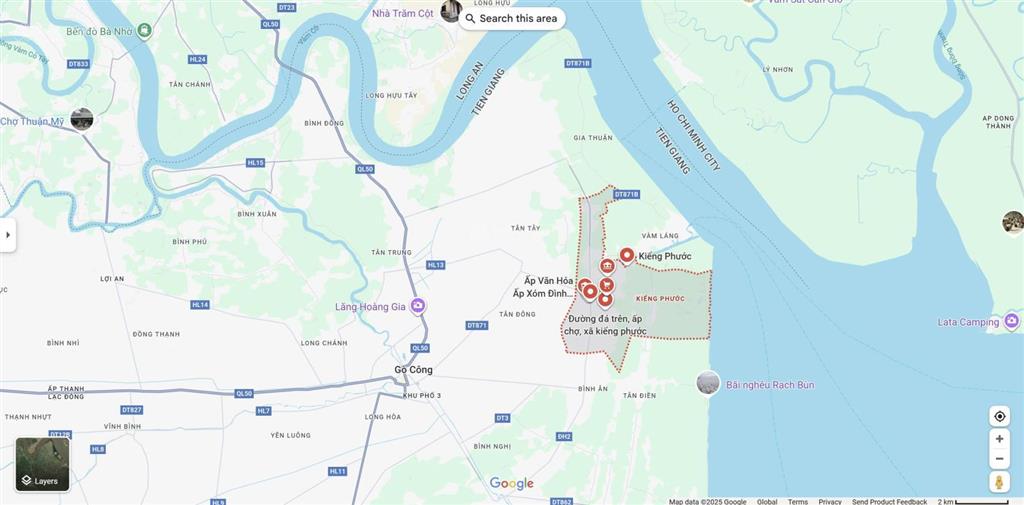Image resolution: width=1024 pixels, height=505 pixels.
Task: Click Send Product Feedback link
Action: (889, 501)
